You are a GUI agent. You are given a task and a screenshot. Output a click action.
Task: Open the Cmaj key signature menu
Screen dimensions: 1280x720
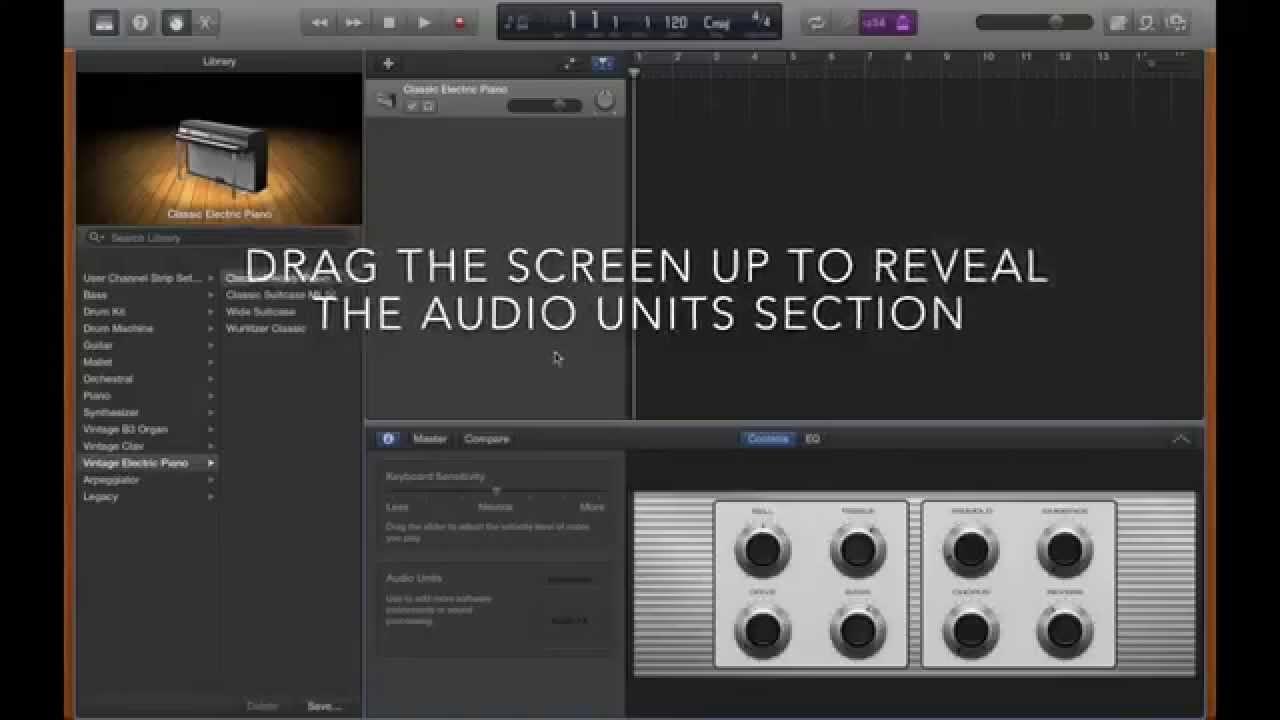coord(716,23)
